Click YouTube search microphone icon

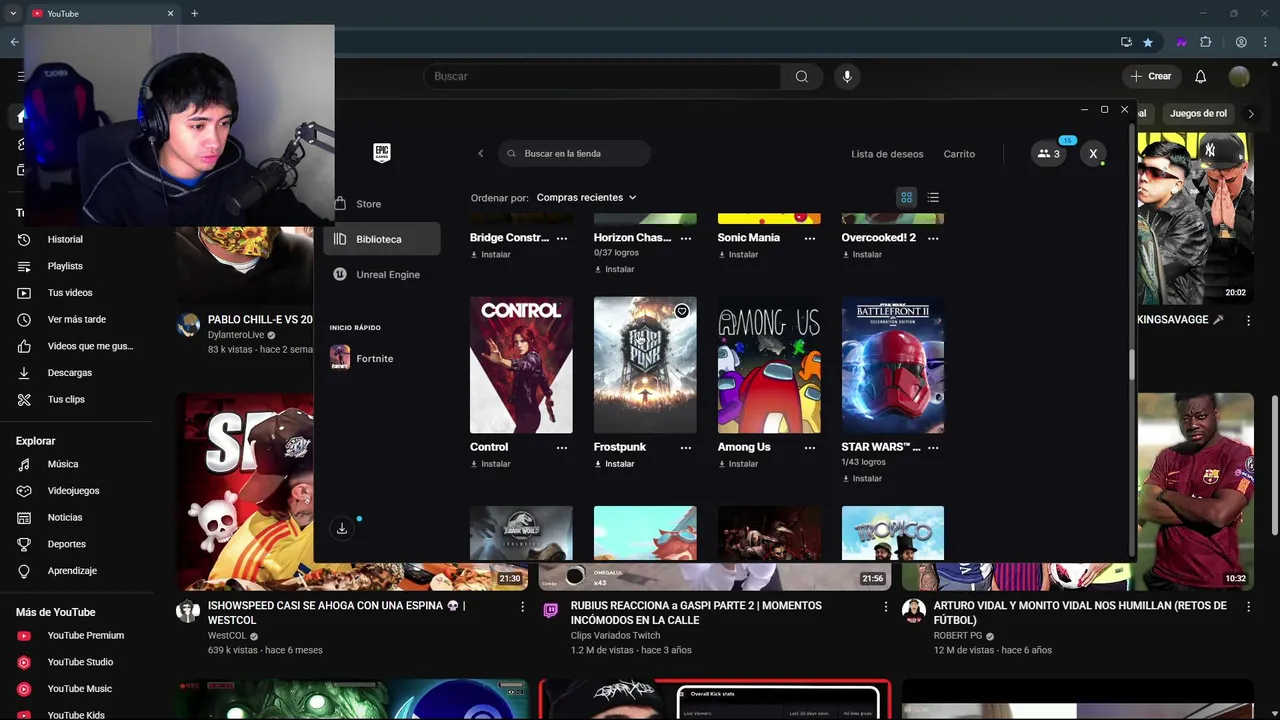pos(847,76)
